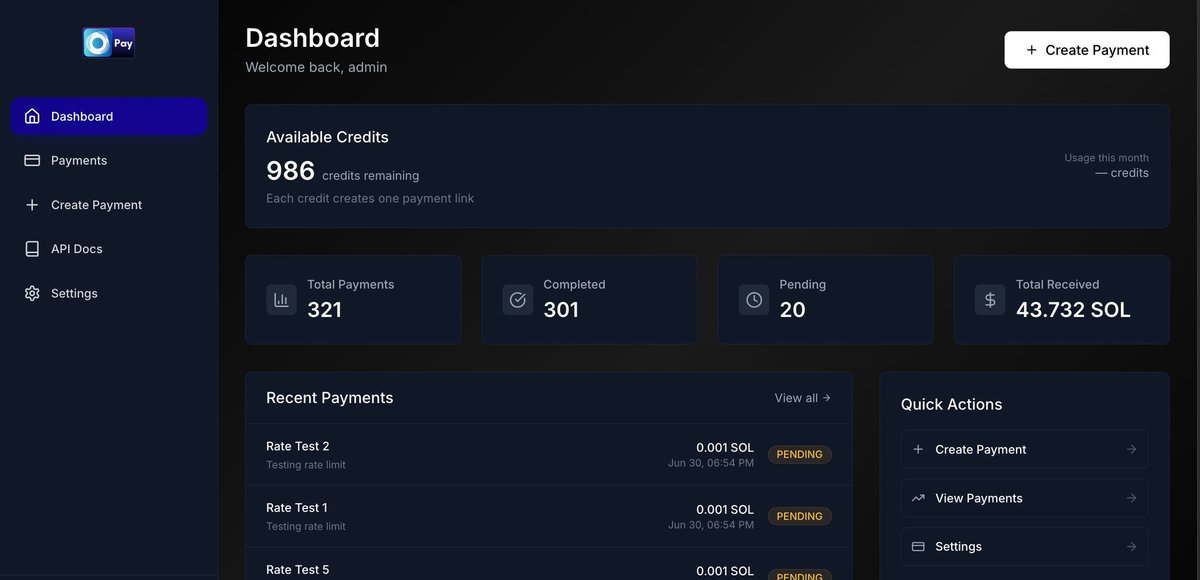1200x580 pixels.
Task: Click the View all link
Action: 803,398
